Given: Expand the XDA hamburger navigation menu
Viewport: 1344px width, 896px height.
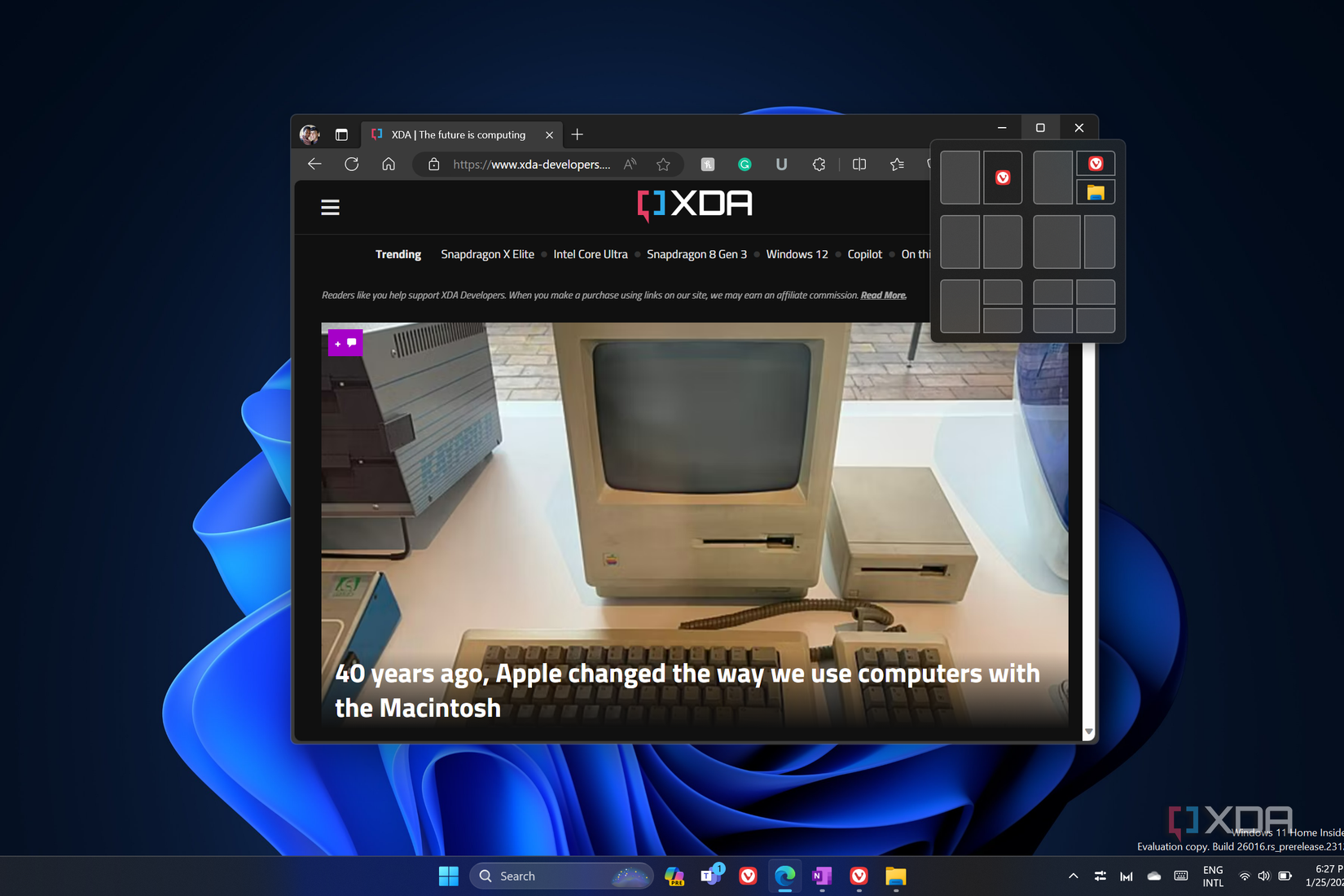Looking at the screenshot, I should (330, 207).
